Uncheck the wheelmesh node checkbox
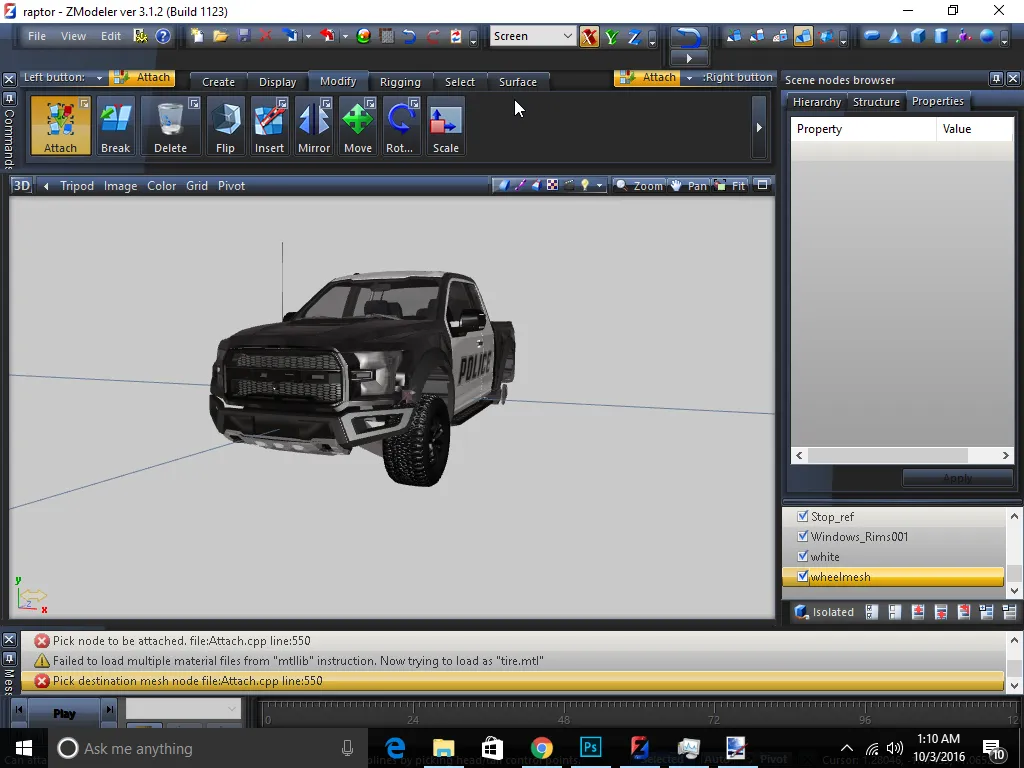The height and width of the screenshot is (768, 1024). [x=802, y=577]
